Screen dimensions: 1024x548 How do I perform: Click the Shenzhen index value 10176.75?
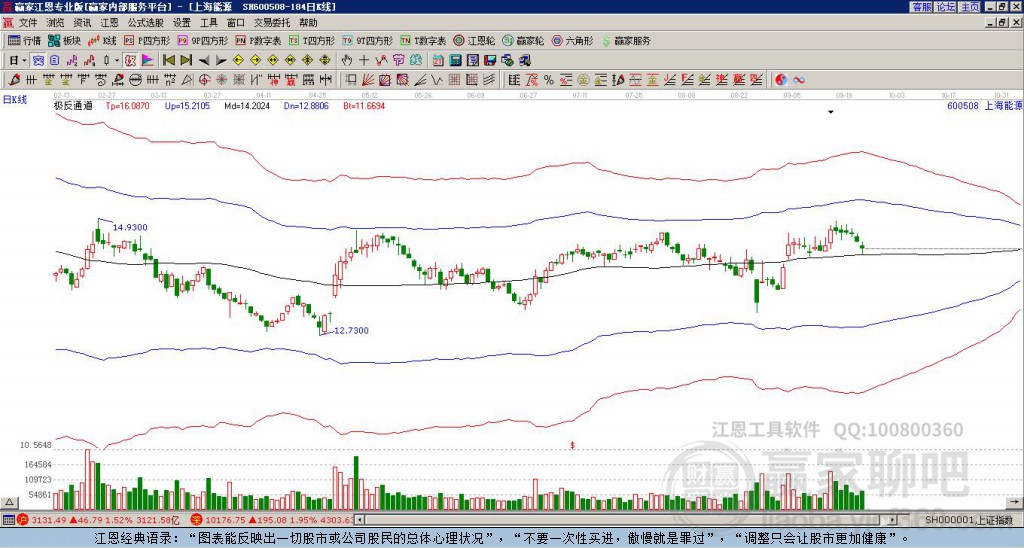click(225, 520)
